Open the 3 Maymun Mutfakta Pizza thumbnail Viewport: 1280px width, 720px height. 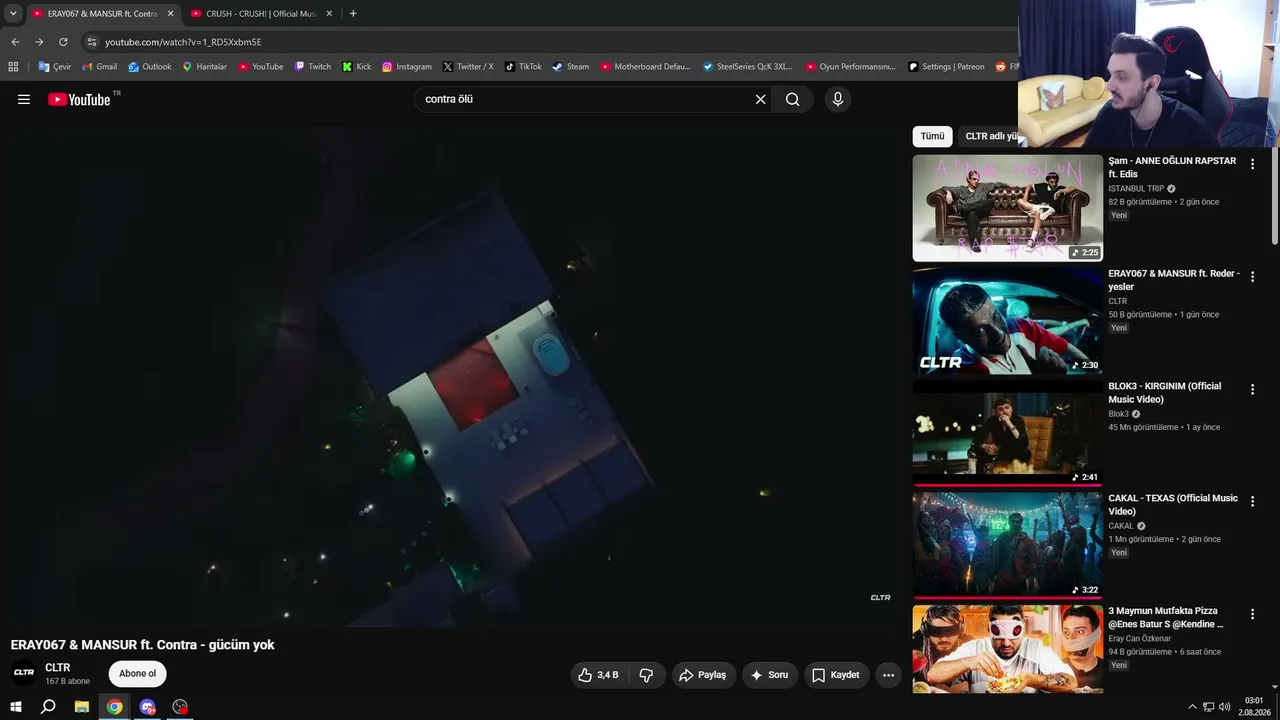tap(1008, 649)
